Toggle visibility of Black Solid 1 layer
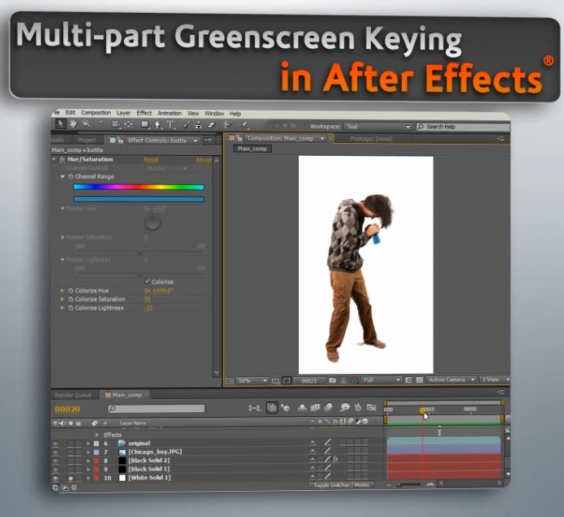The height and width of the screenshot is (517, 564). pyautogui.click(x=55, y=470)
